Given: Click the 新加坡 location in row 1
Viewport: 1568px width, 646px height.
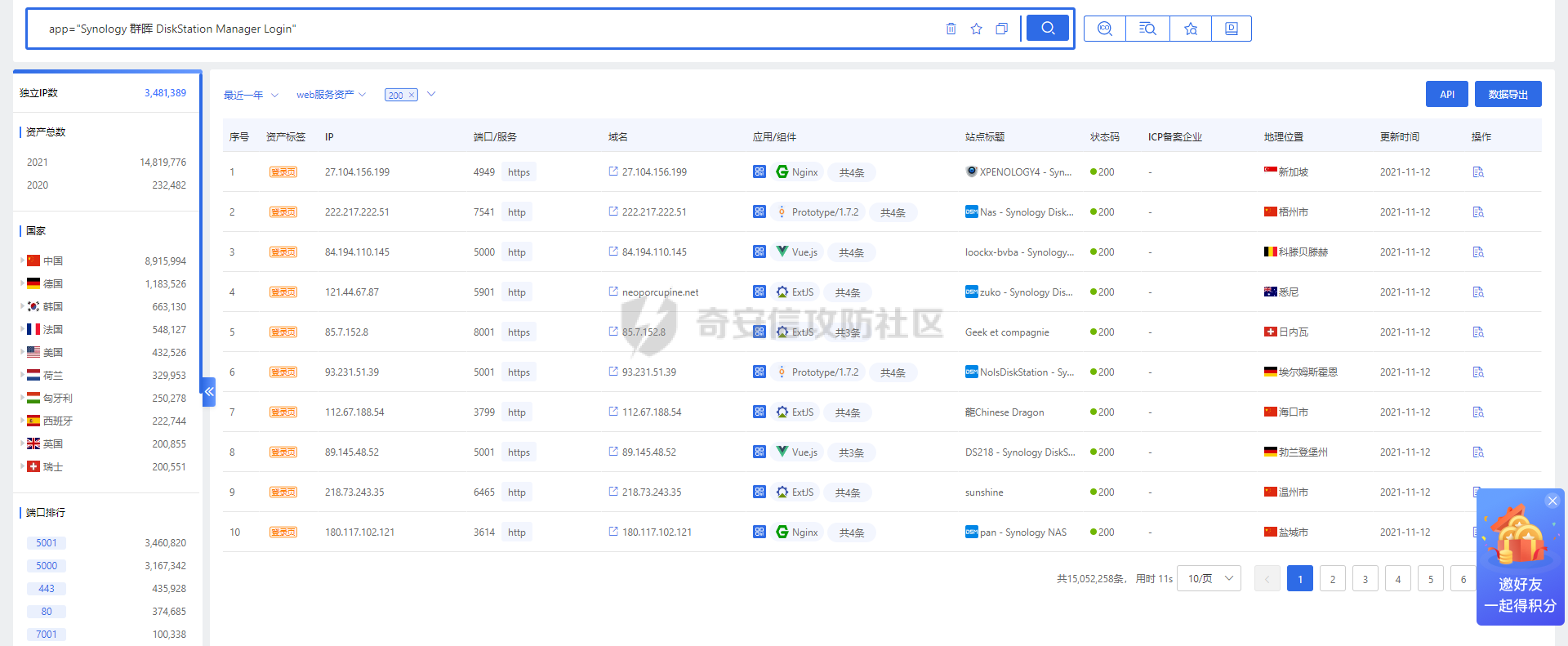Looking at the screenshot, I should point(1294,172).
